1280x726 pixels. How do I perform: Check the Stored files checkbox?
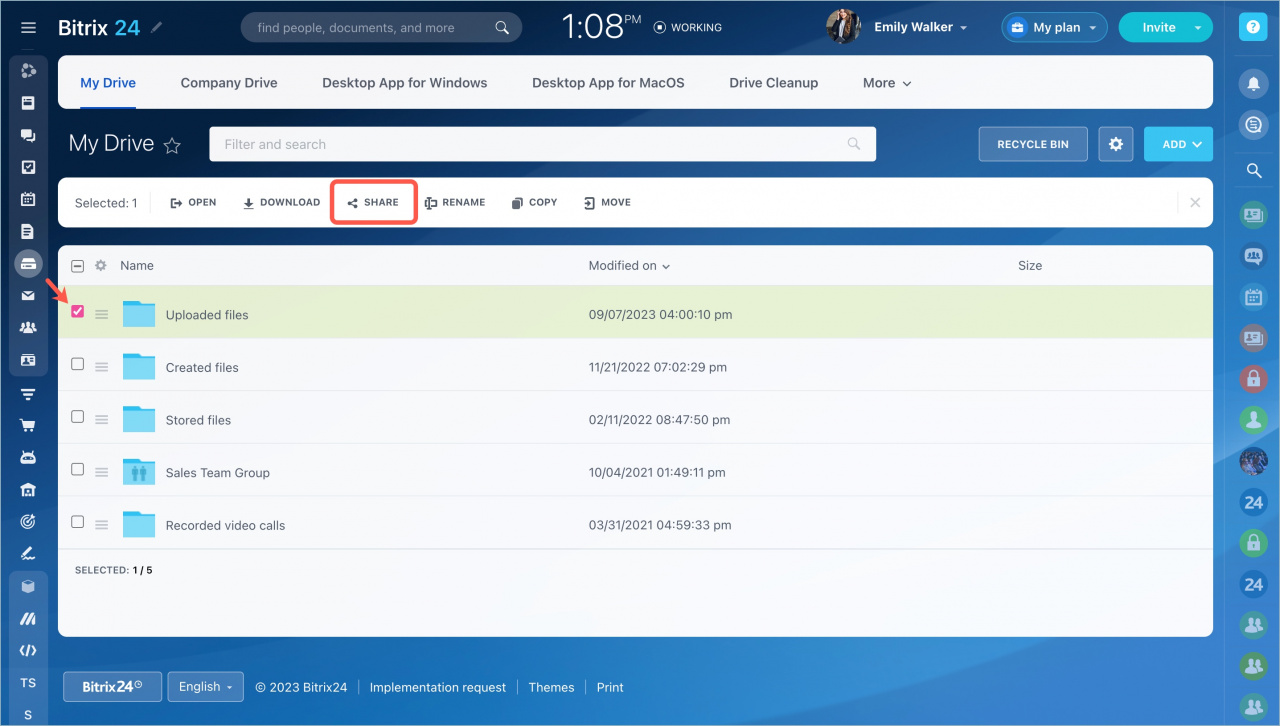click(78, 417)
